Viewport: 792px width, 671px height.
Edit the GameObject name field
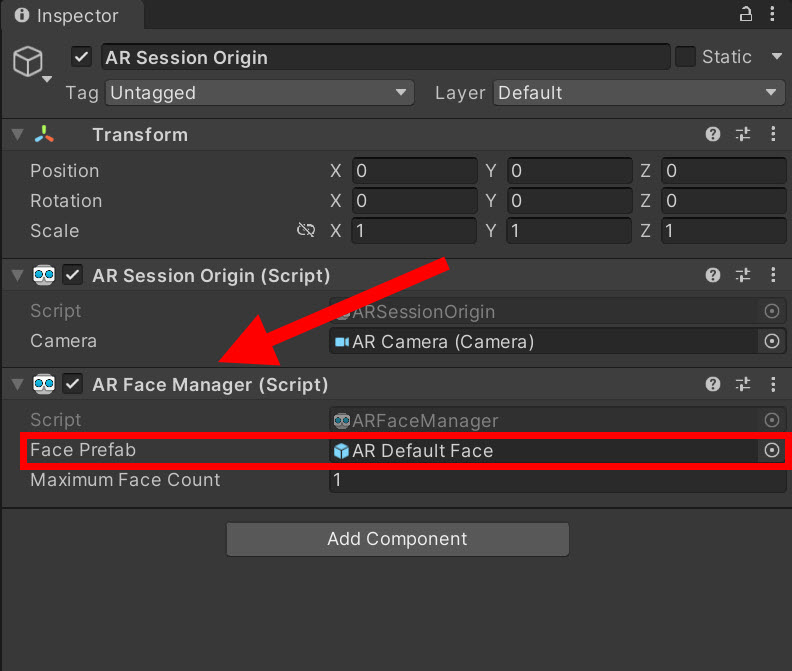coord(386,57)
